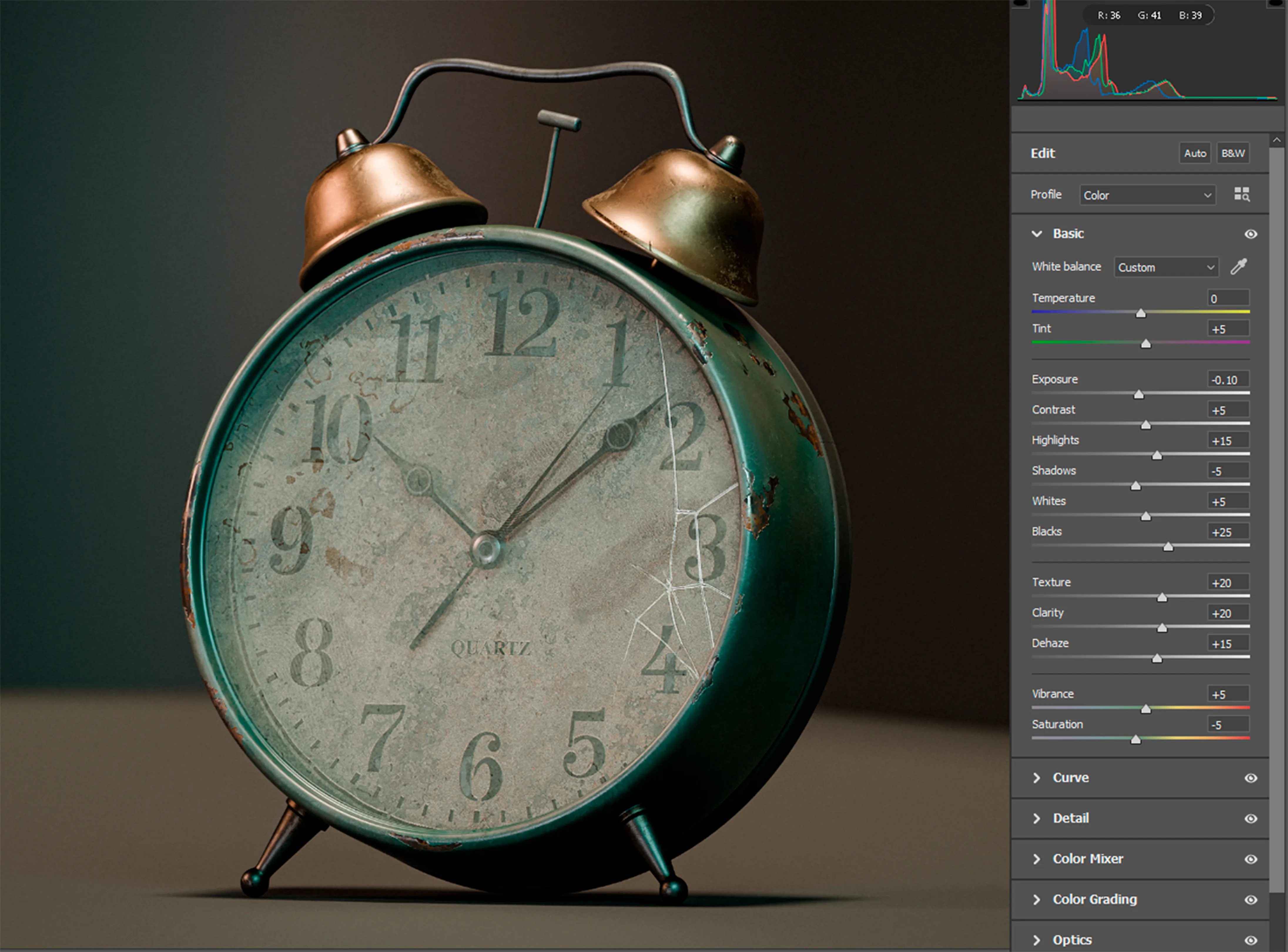Click the Clarity value field

click(x=1229, y=613)
